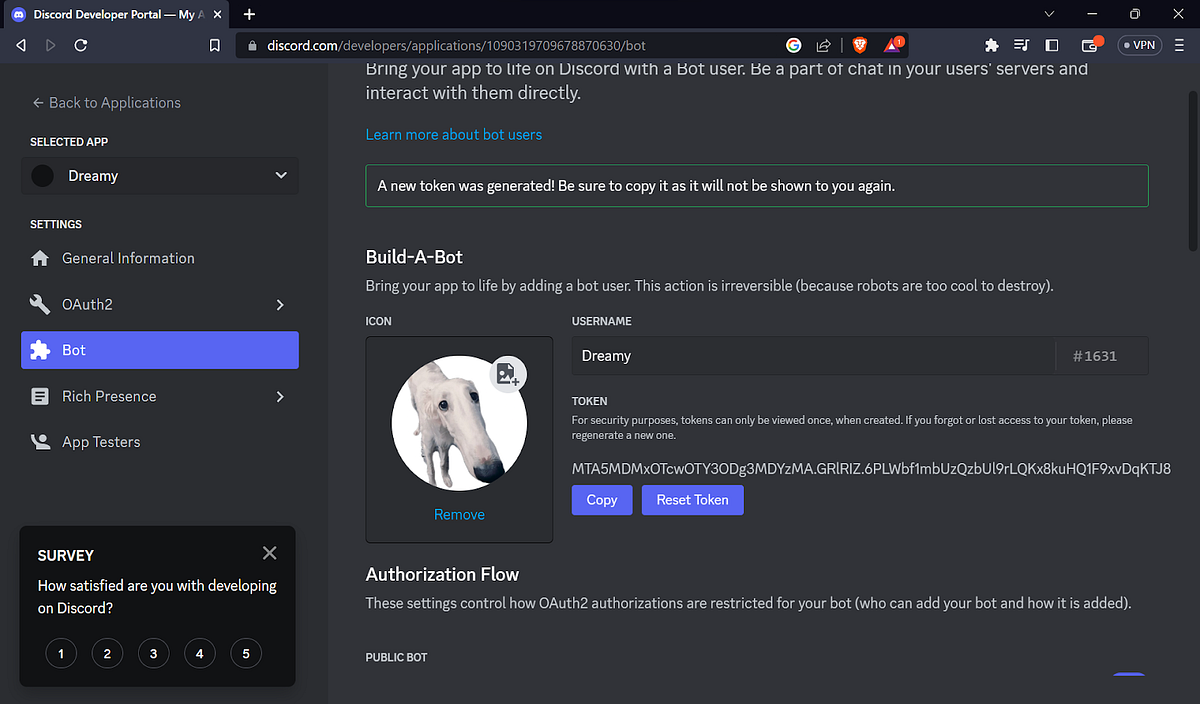
Task: Open the browser tab search dropdown
Action: [1048, 14]
